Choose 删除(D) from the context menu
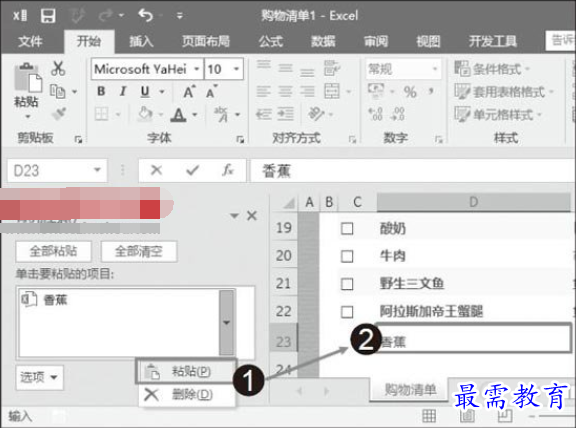Image resolution: width=576 pixels, height=428 pixels. [x=187, y=395]
